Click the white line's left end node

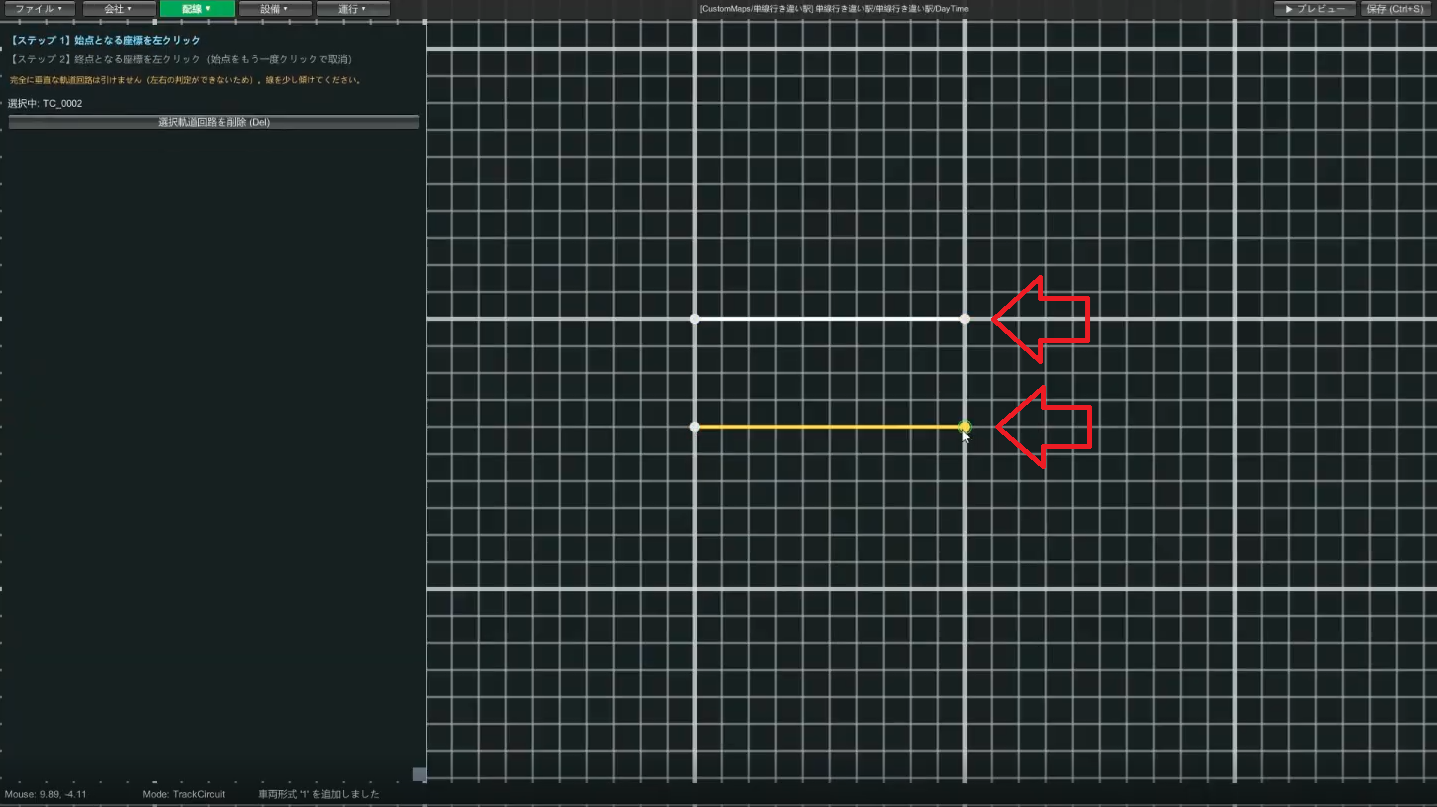click(695, 319)
